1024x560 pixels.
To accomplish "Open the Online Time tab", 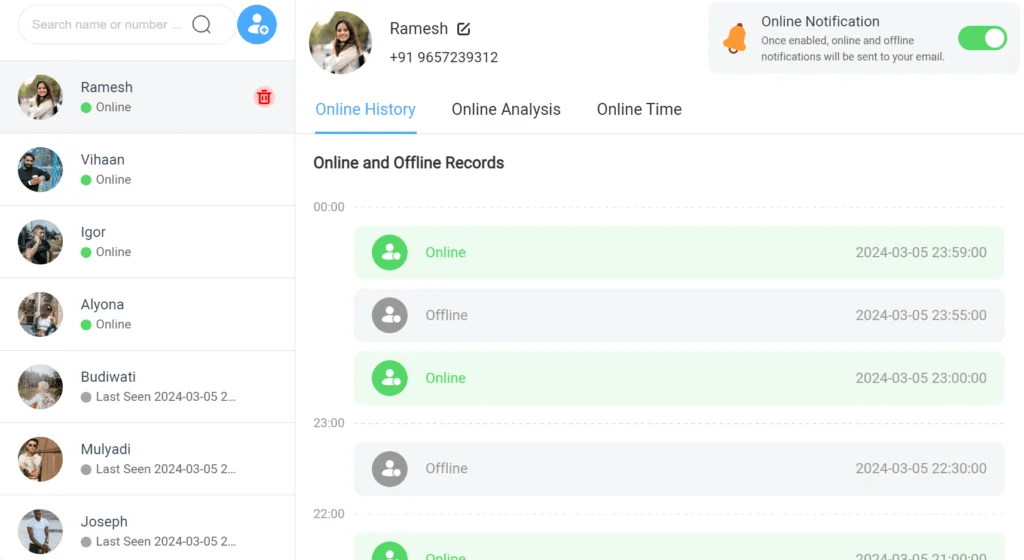I will click(639, 110).
